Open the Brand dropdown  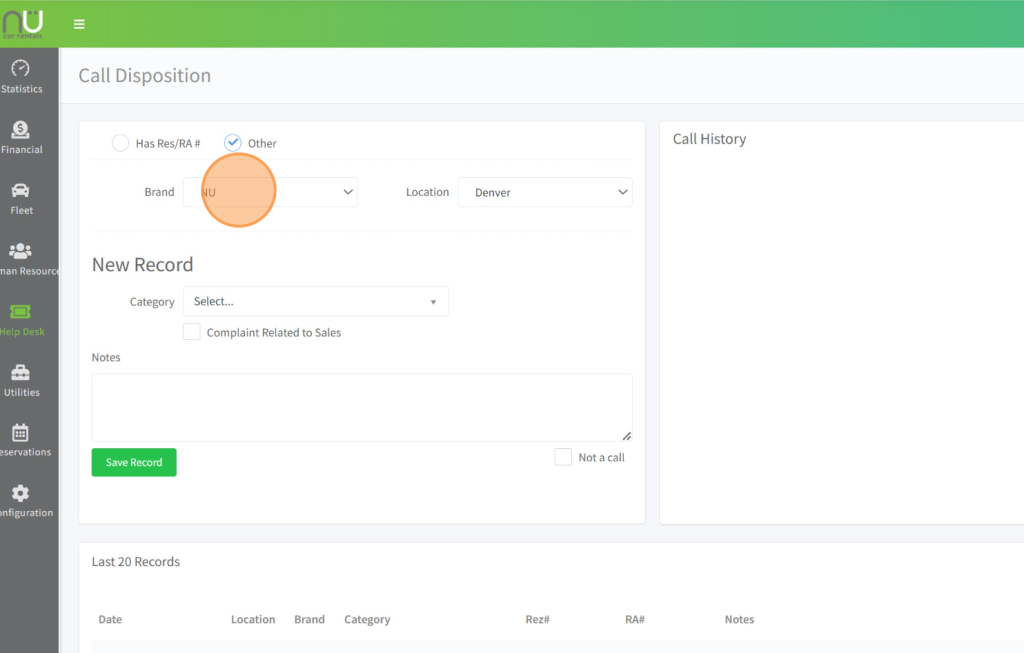[270, 192]
